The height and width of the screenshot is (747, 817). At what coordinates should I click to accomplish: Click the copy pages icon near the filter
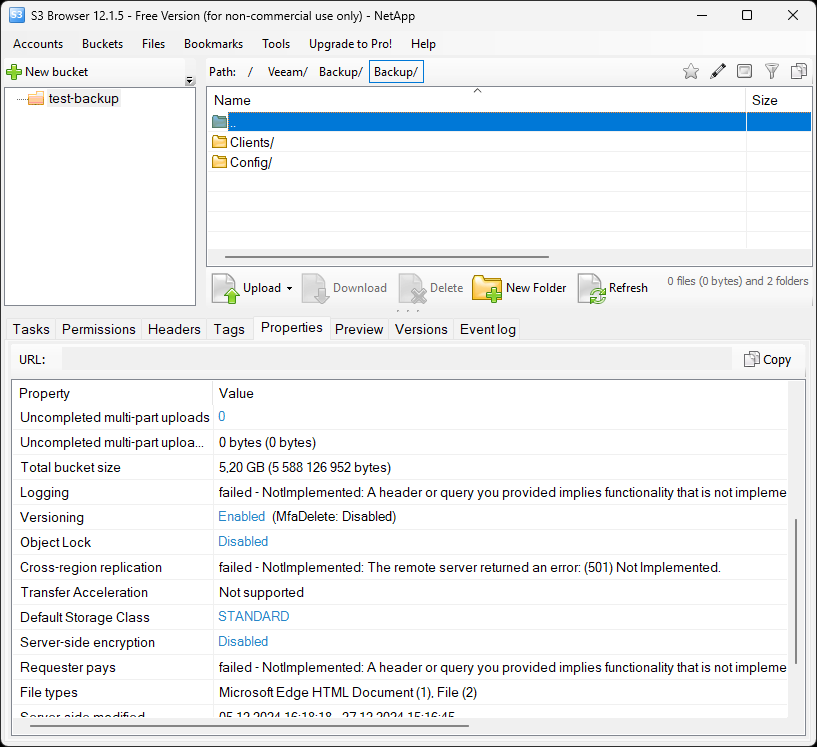coord(798,71)
